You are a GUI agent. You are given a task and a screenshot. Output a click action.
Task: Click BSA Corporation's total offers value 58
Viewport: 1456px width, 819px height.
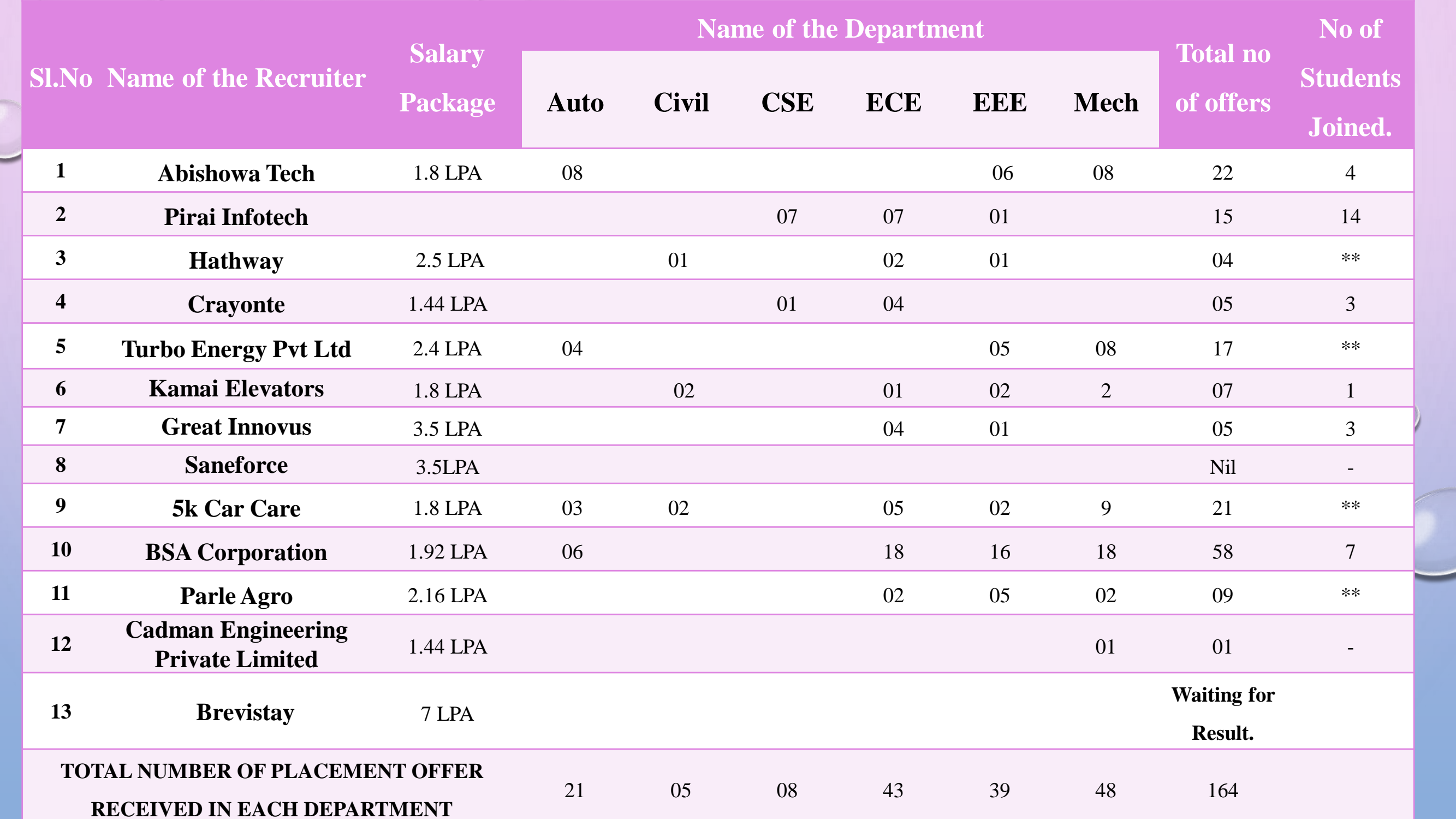coord(1222,551)
